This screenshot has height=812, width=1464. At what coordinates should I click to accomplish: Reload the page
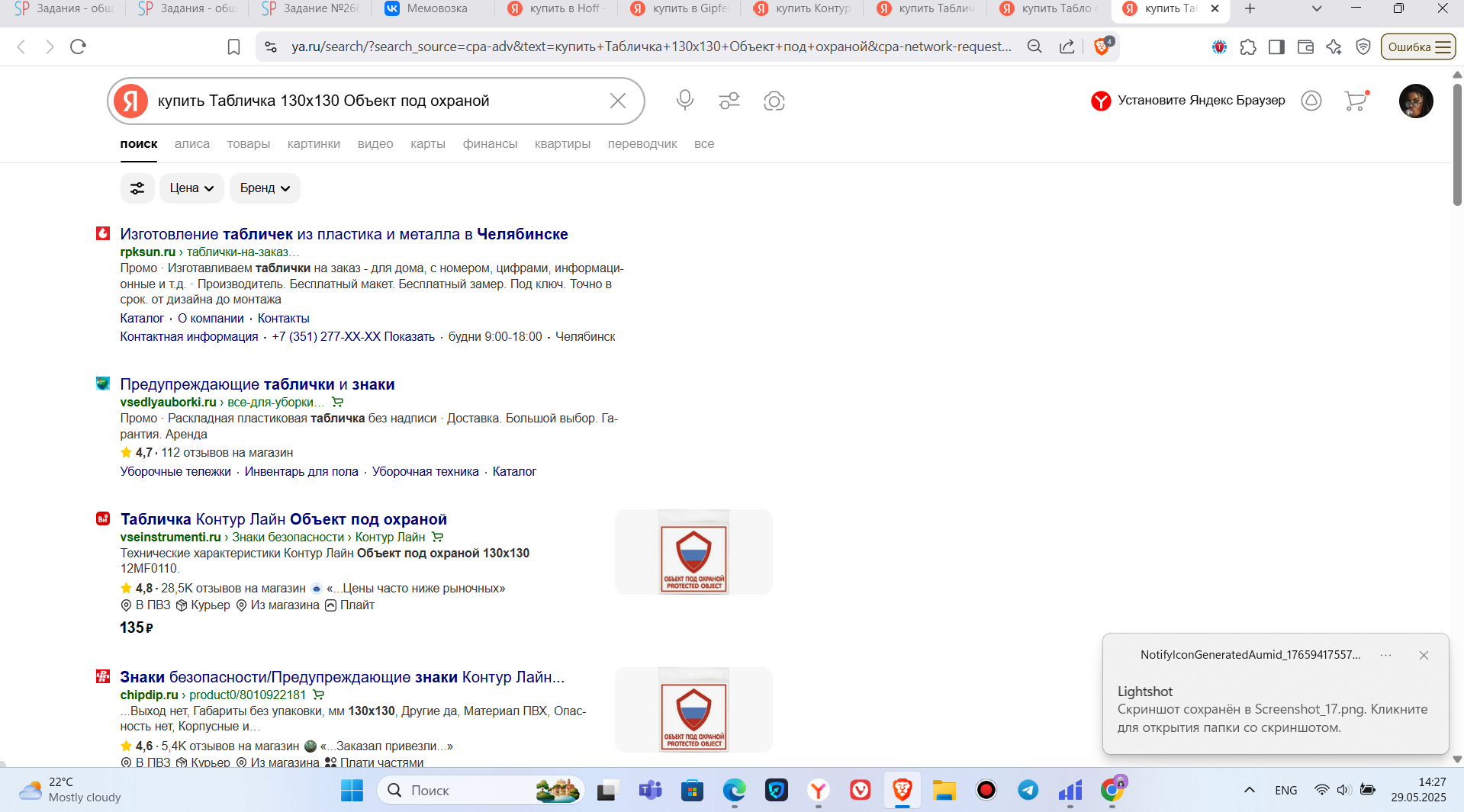[78, 47]
